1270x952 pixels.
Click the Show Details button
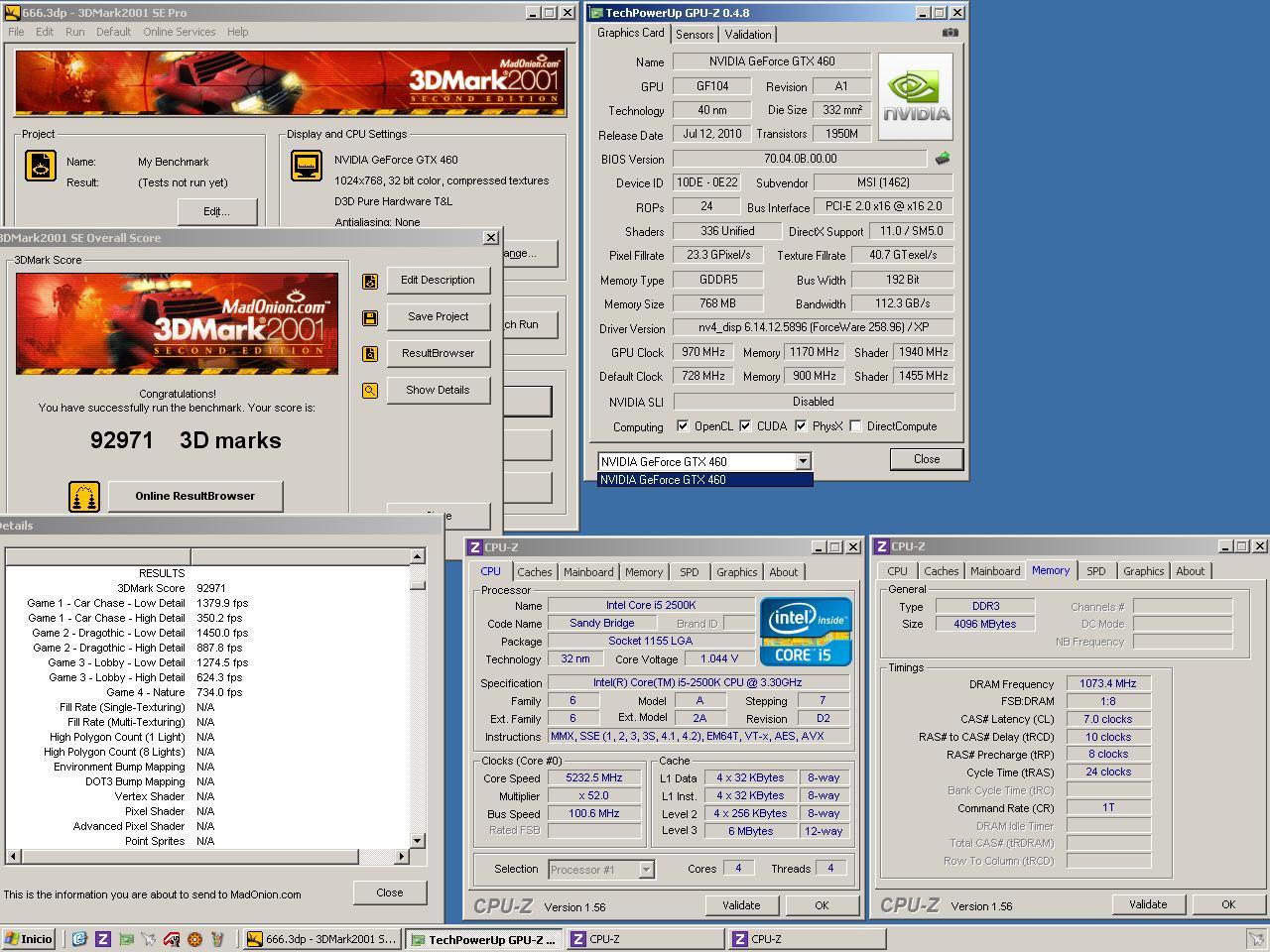click(x=438, y=390)
